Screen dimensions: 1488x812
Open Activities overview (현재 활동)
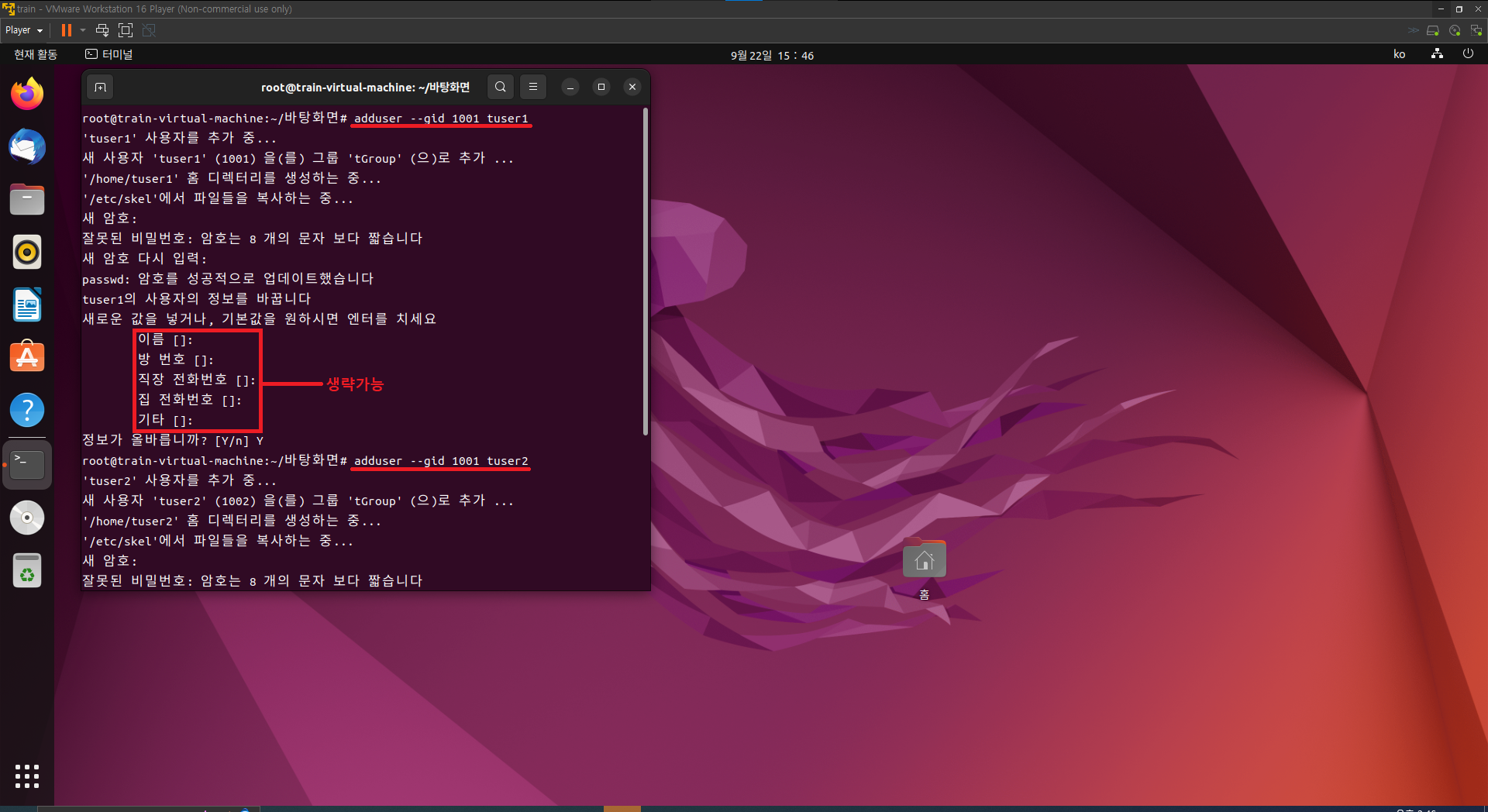point(36,54)
